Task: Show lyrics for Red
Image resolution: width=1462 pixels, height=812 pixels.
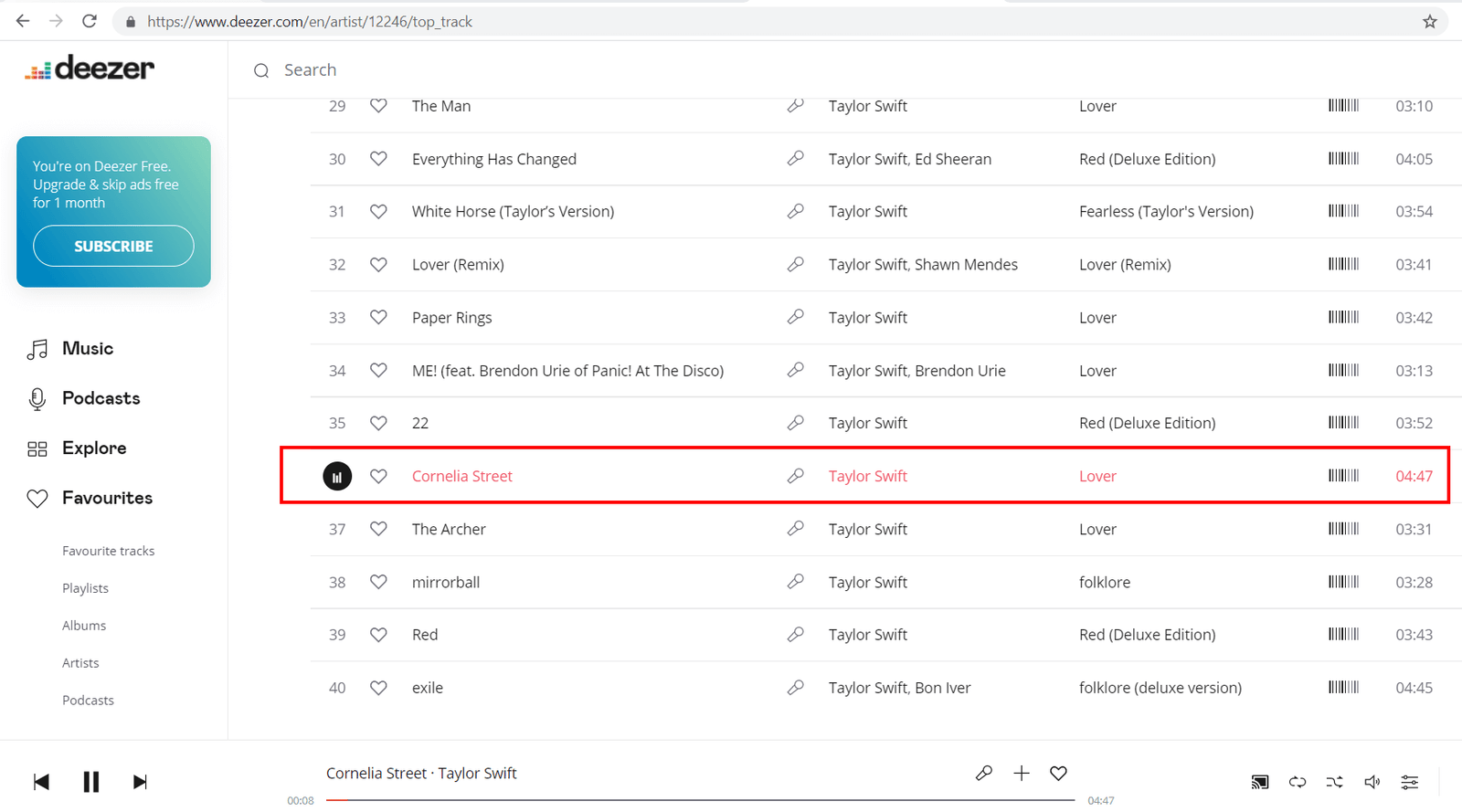Action: coord(796,635)
